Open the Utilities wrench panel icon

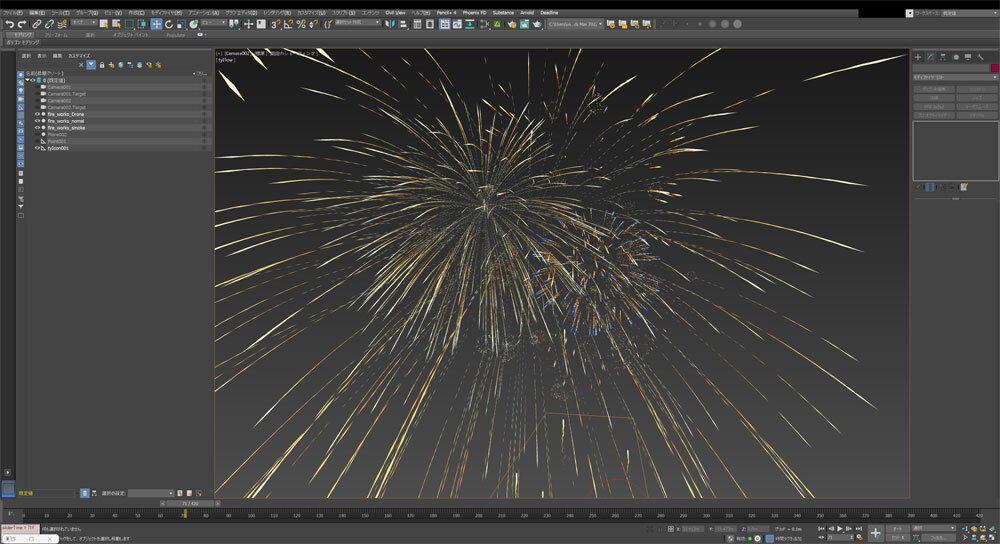click(x=981, y=57)
